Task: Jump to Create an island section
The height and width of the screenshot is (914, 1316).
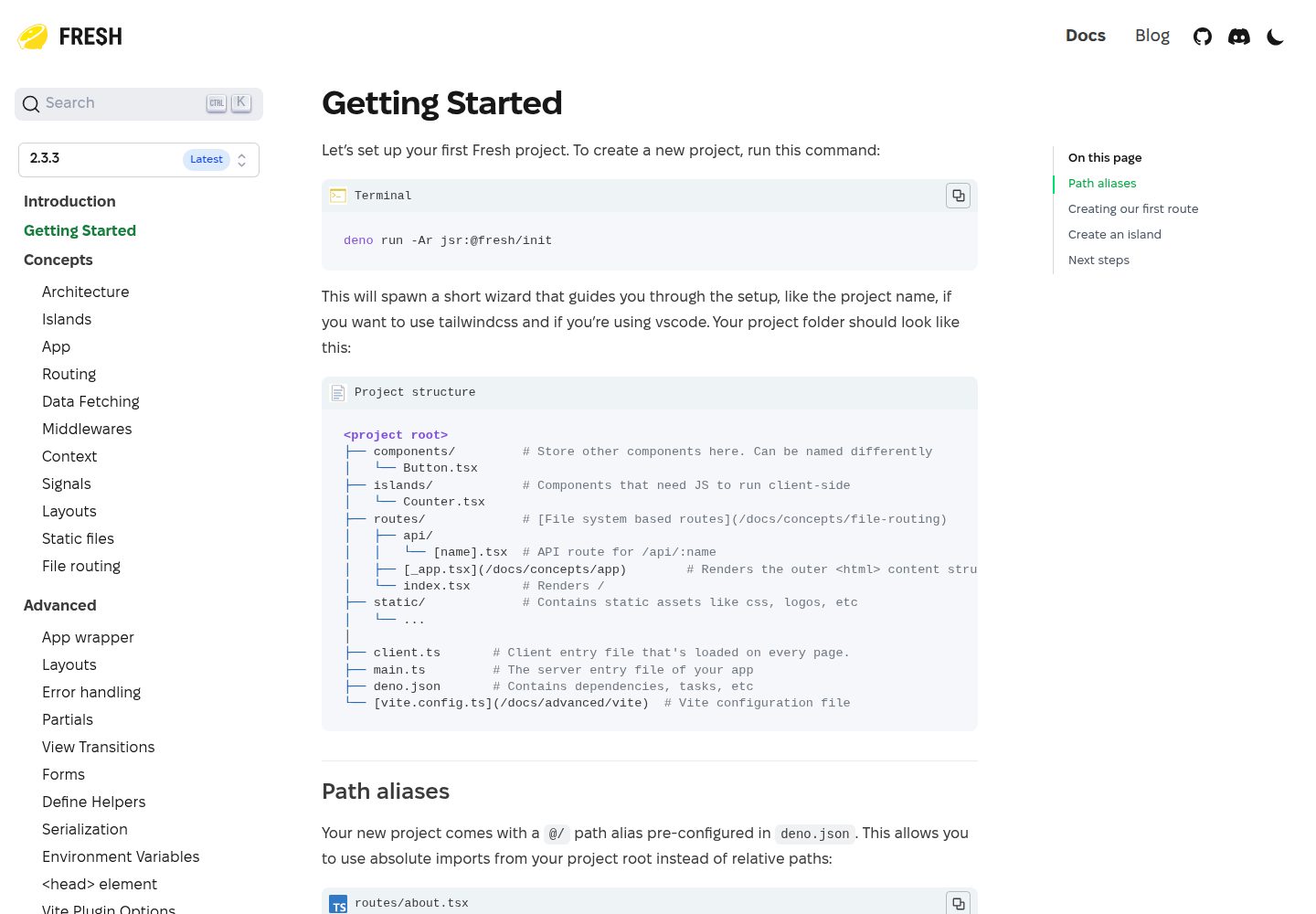Action: (1115, 234)
